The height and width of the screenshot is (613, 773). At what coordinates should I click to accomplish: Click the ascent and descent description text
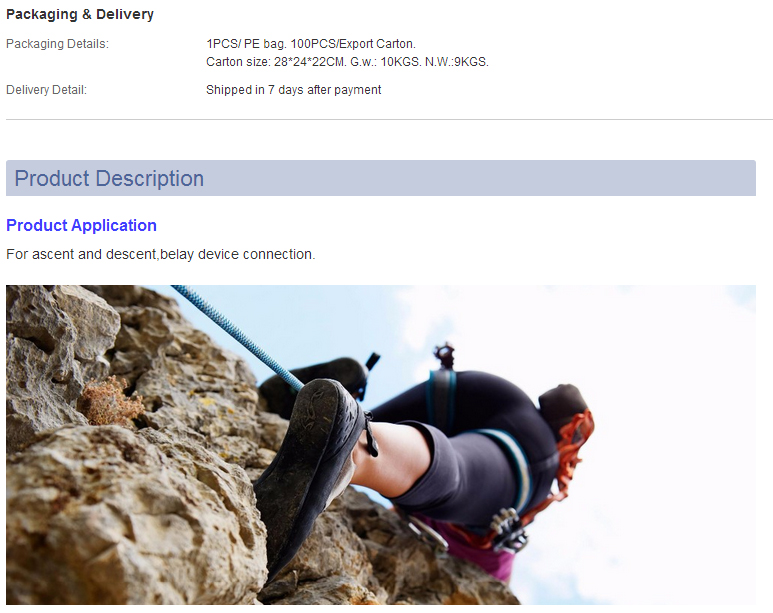160,254
